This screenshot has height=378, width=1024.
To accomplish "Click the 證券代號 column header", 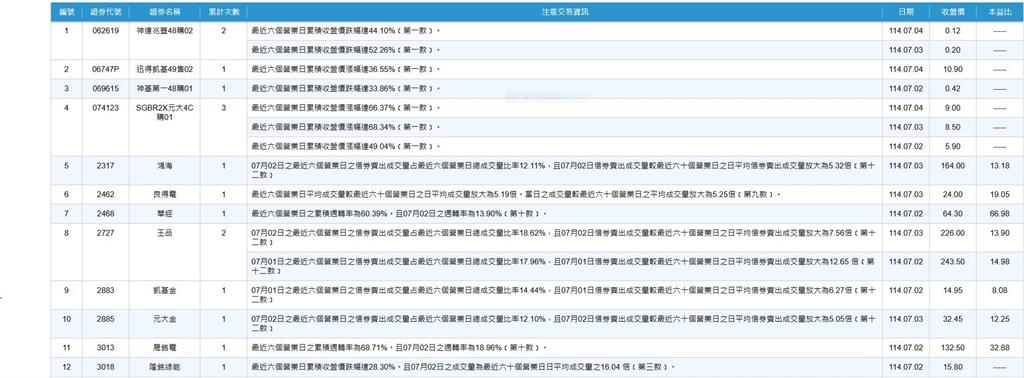I will pyautogui.click(x=105, y=12).
